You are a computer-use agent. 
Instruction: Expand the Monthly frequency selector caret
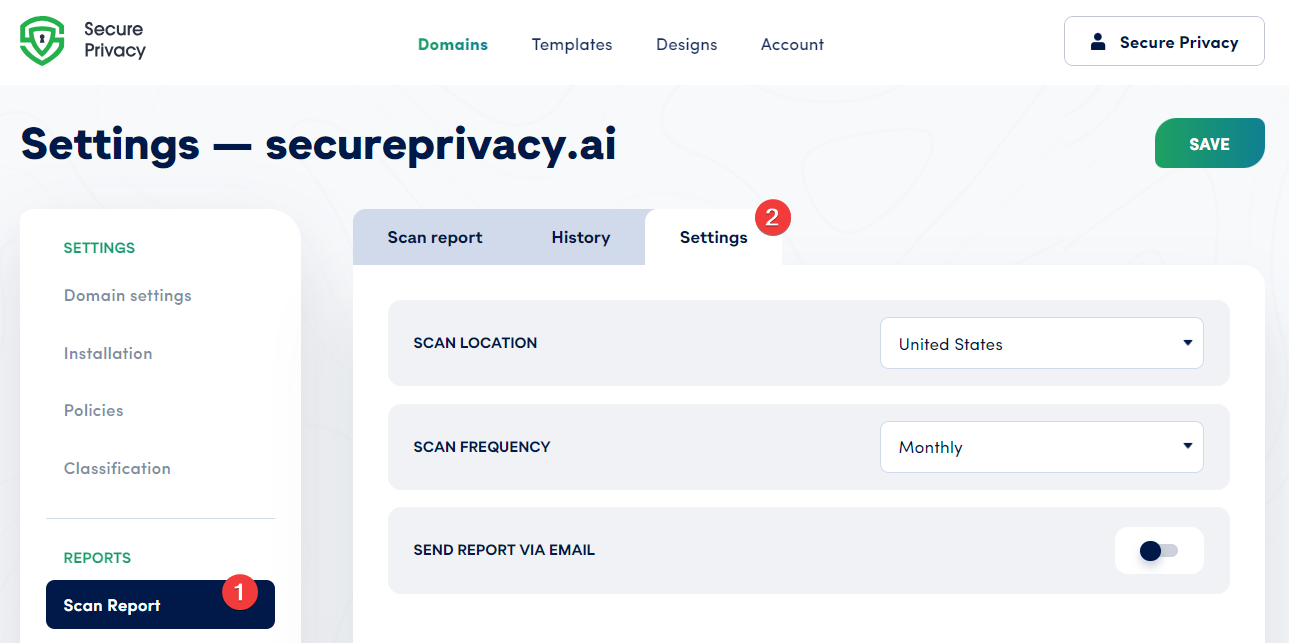[1187, 446]
